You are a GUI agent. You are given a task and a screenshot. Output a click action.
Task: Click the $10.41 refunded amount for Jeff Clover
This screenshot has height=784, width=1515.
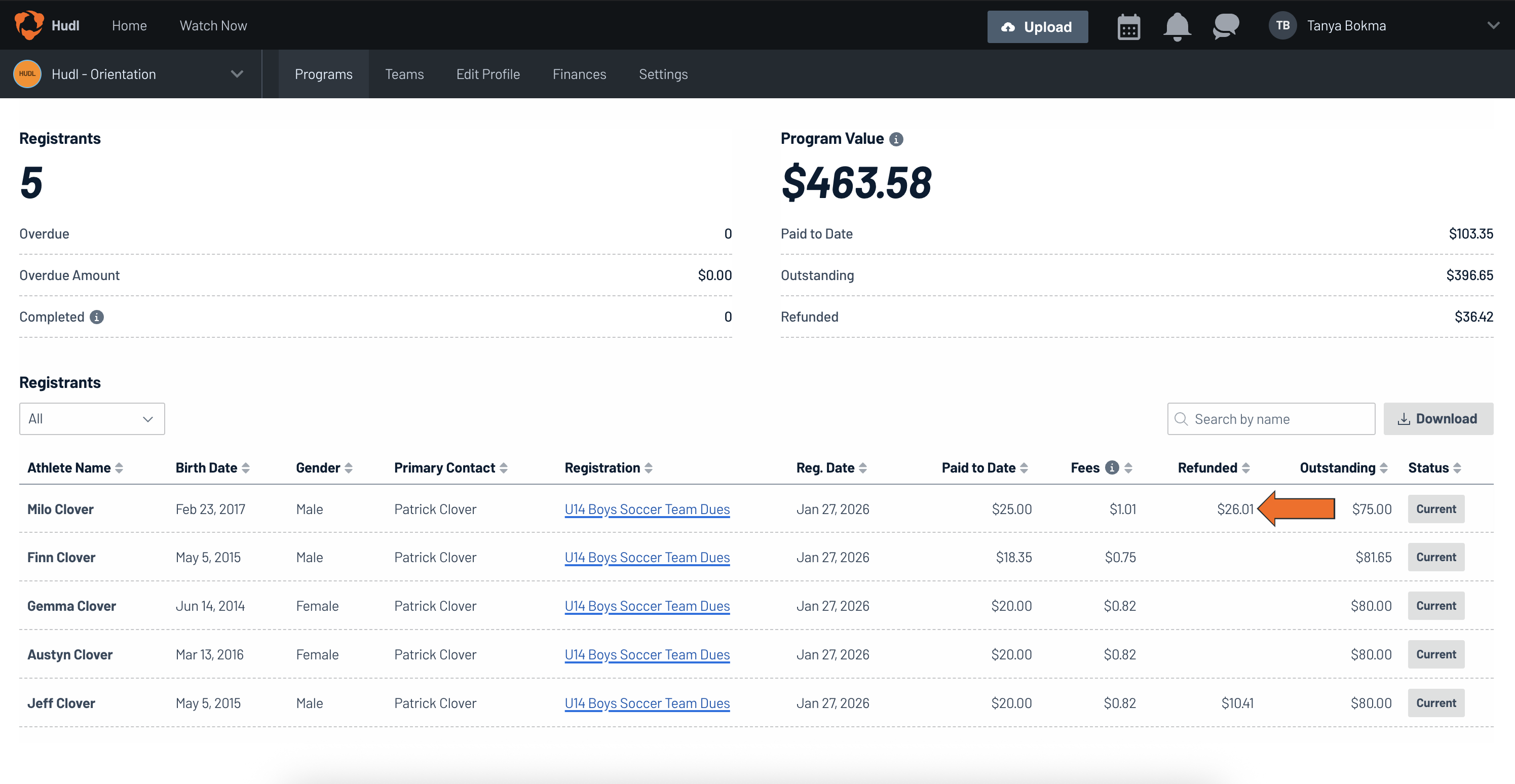(1237, 703)
